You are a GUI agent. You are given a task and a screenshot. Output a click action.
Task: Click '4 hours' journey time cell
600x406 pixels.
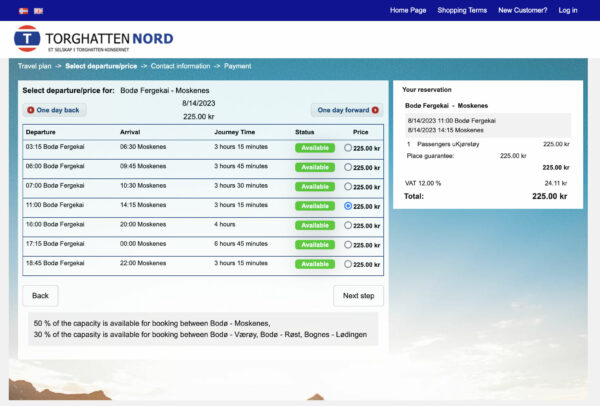click(x=225, y=224)
